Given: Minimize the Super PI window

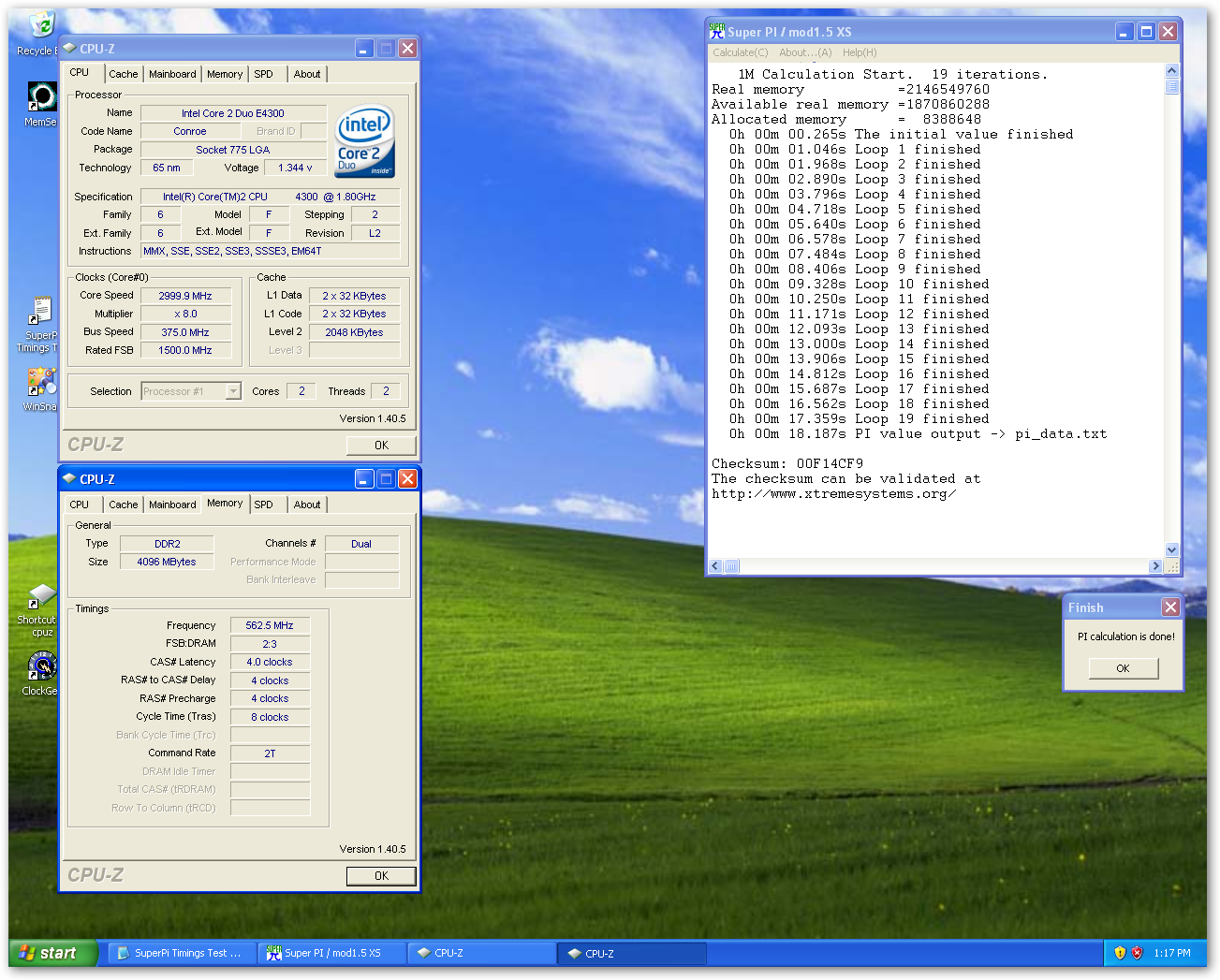Looking at the screenshot, I should (1125, 32).
